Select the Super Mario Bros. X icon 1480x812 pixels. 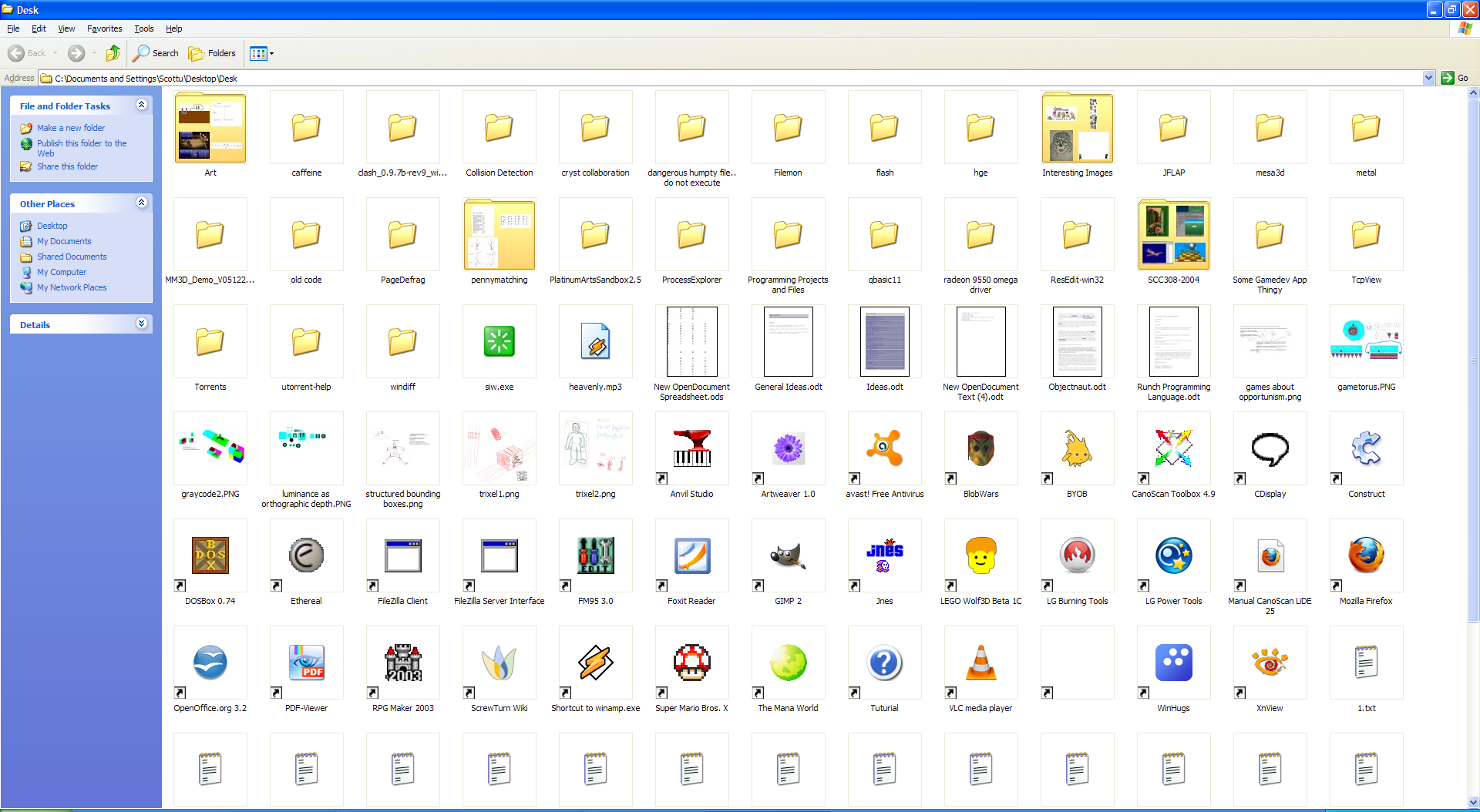691,663
